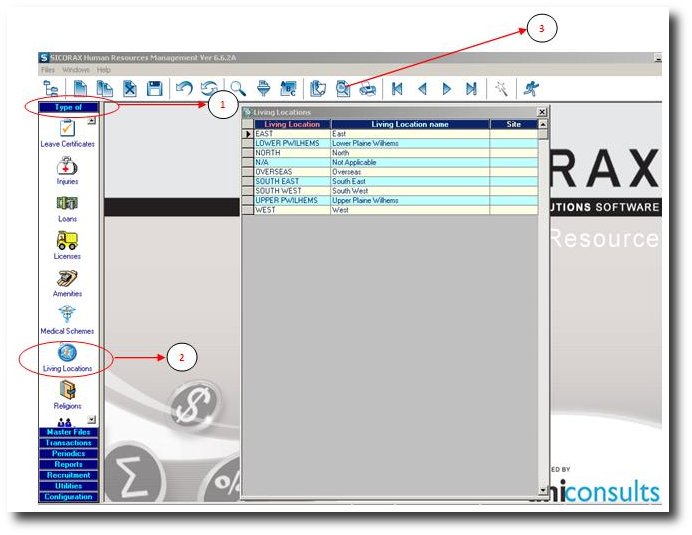Close the Living Locations window
The width and height of the screenshot is (692, 535).
click(x=542, y=112)
